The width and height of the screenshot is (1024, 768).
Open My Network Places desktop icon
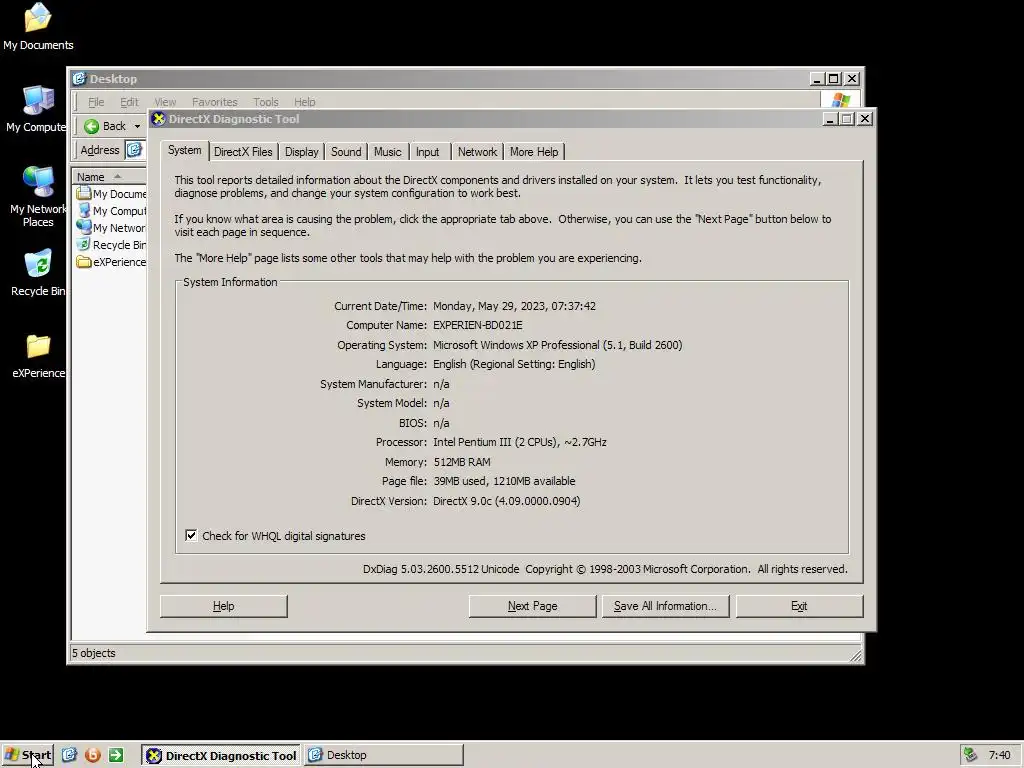[38, 197]
